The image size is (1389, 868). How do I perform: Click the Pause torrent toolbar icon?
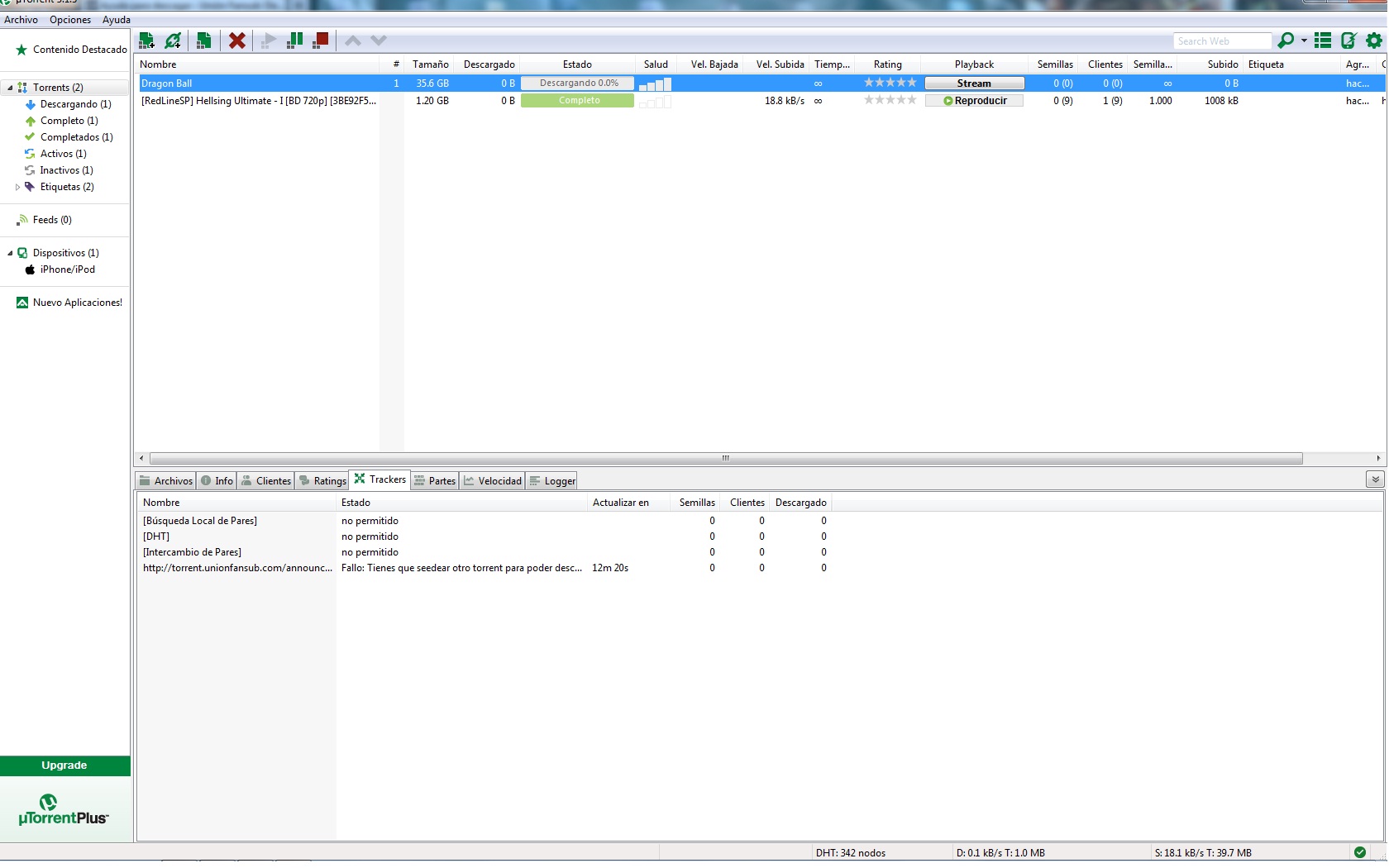pyautogui.click(x=294, y=41)
